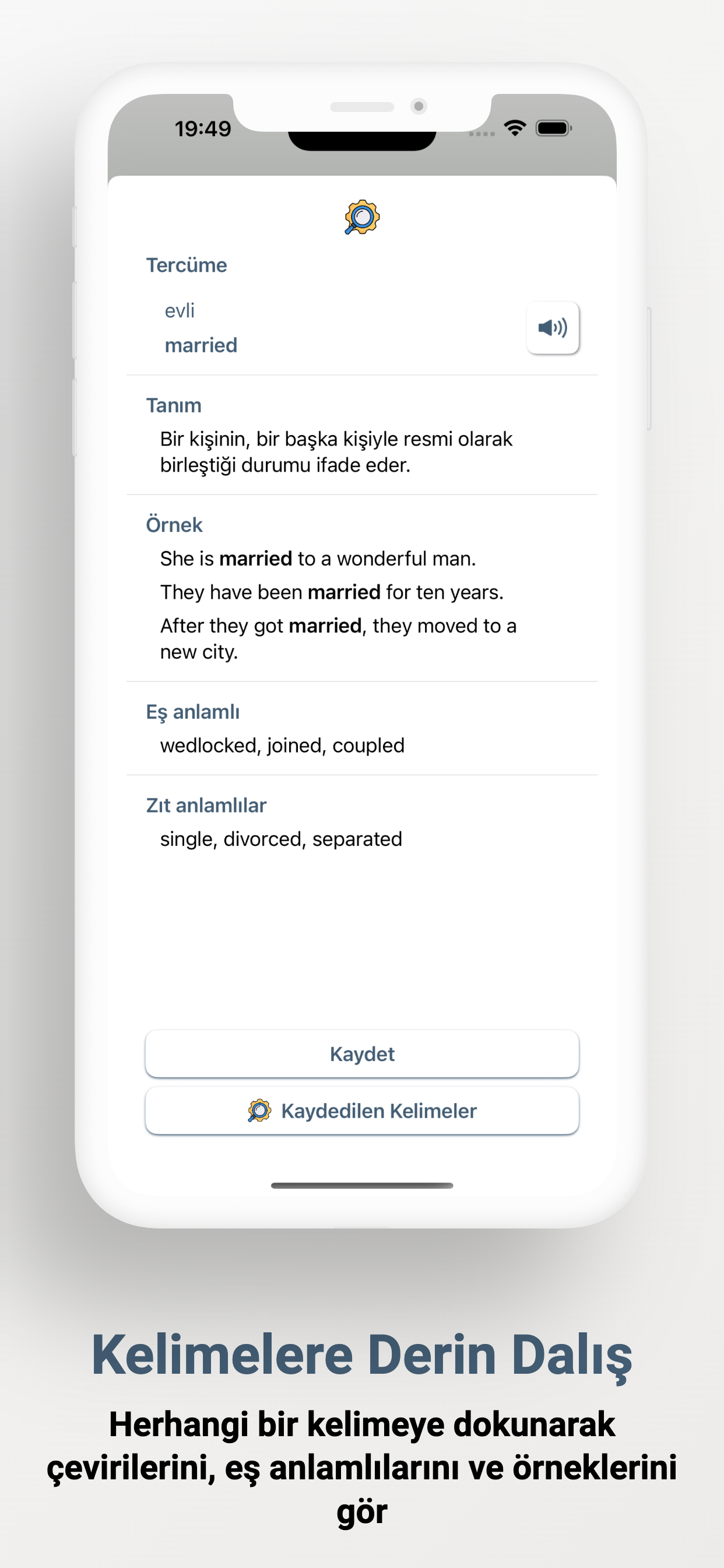Click the icon inside Kaydedilen Kelimeler button

pos(259,1111)
